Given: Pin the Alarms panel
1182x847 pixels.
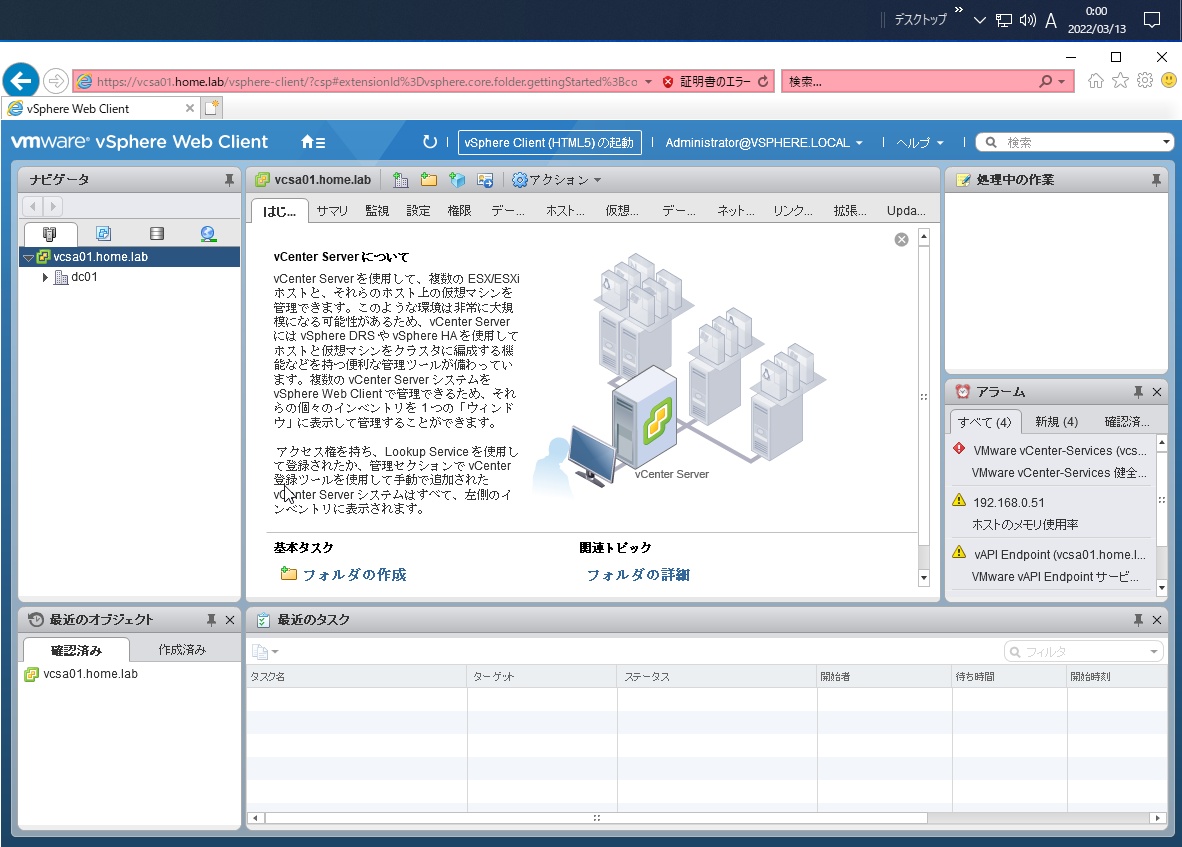Looking at the screenshot, I should pyautogui.click(x=1138, y=392).
